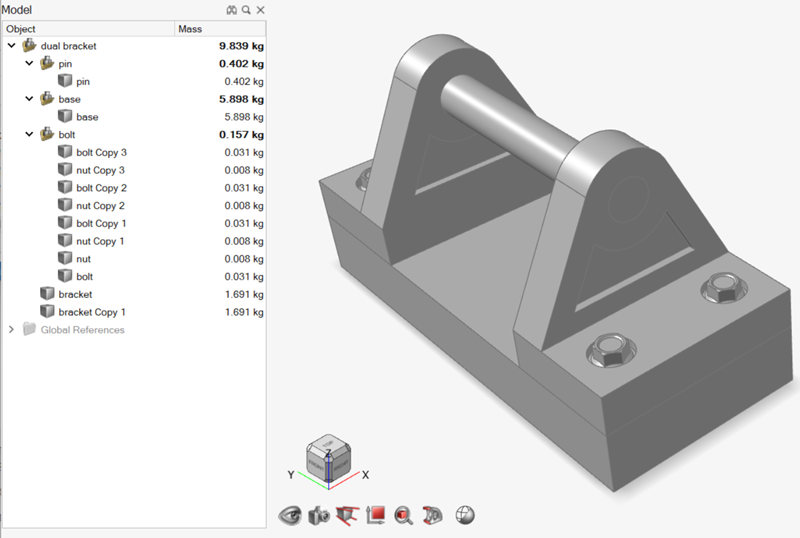Select nut Copy 2 in the tree
This screenshot has height=538, width=800.
pos(100,205)
